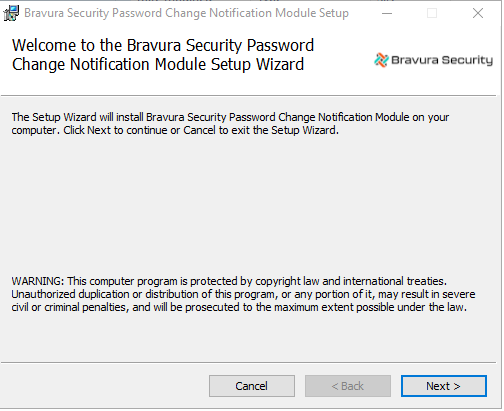Proceed with the Next > button

tap(444, 386)
